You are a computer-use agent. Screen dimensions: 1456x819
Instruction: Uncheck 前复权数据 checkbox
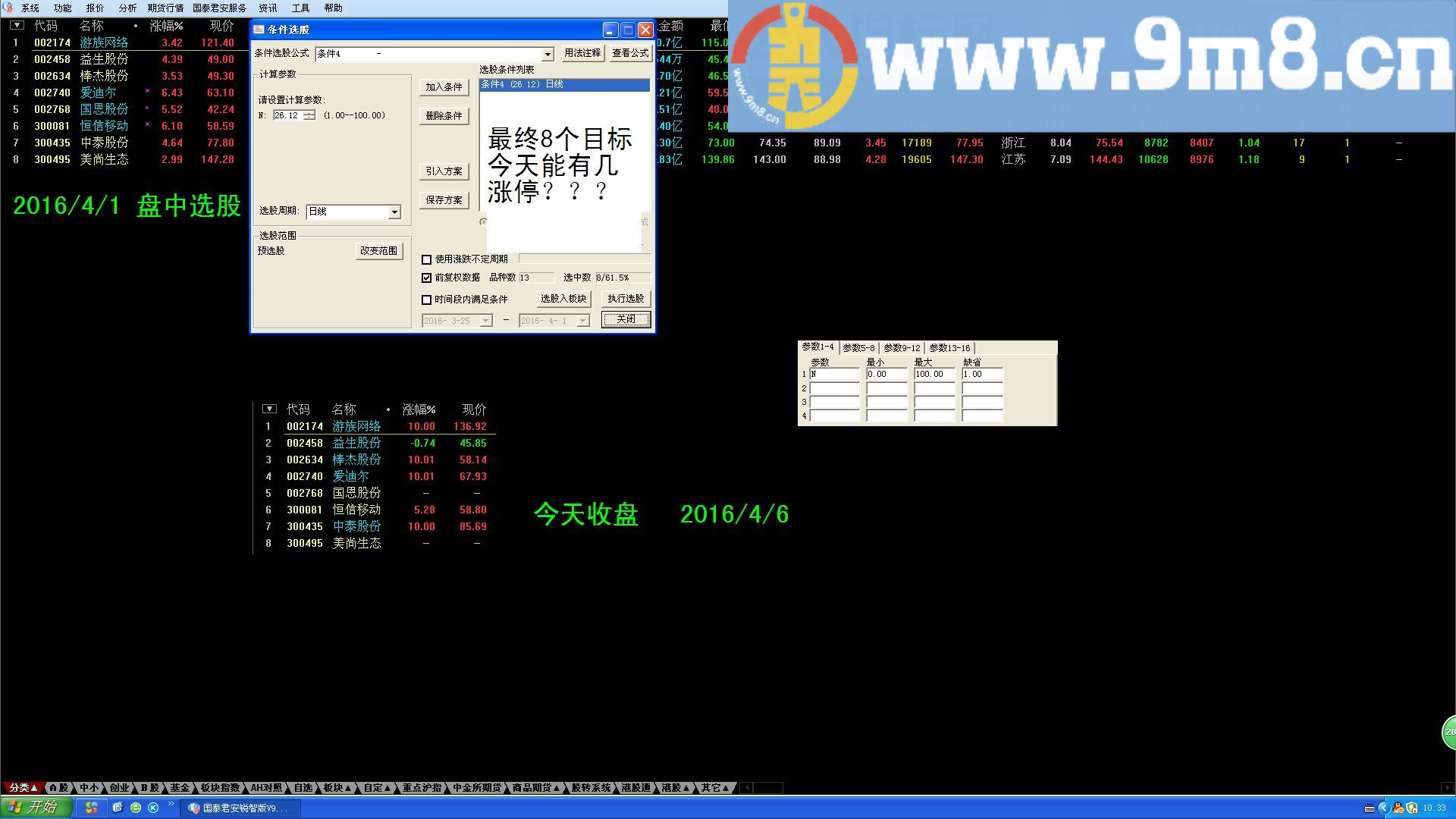[426, 278]
